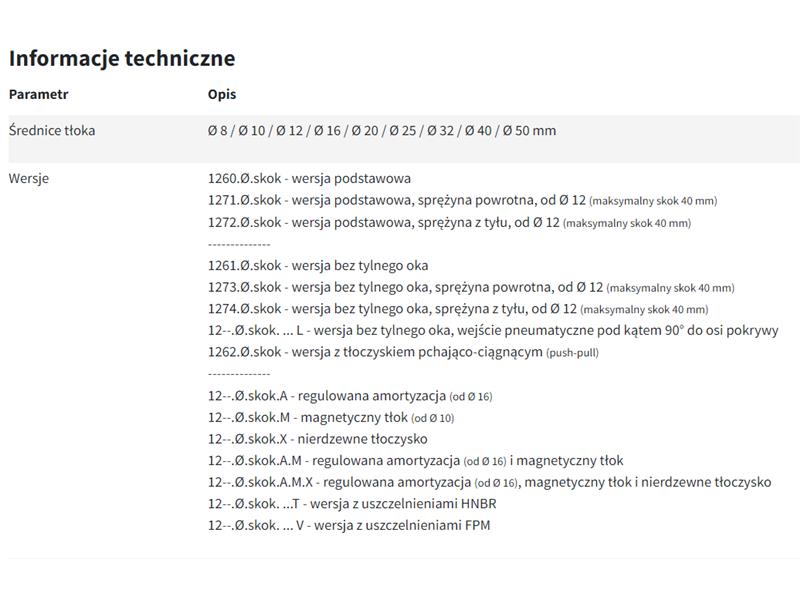Click the 'Parametr' column header
Screen dimensions: 800x600
[x=38, y=95]
